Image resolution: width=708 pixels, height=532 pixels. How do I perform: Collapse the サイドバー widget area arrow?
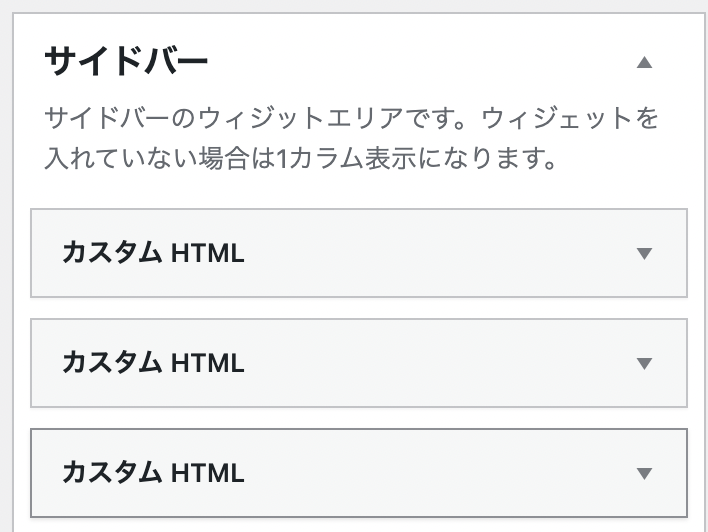pyautogui.click(x=644, y=62)
